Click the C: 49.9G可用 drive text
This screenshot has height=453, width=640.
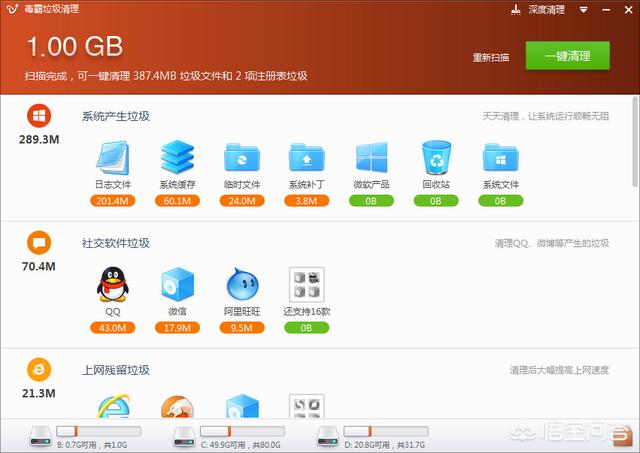coord(241,445)
